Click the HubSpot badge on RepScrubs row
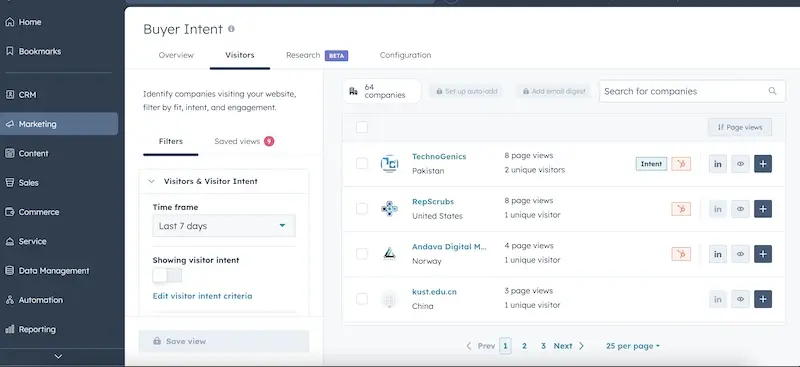The image size is (800, 367). tap(681, 209)
